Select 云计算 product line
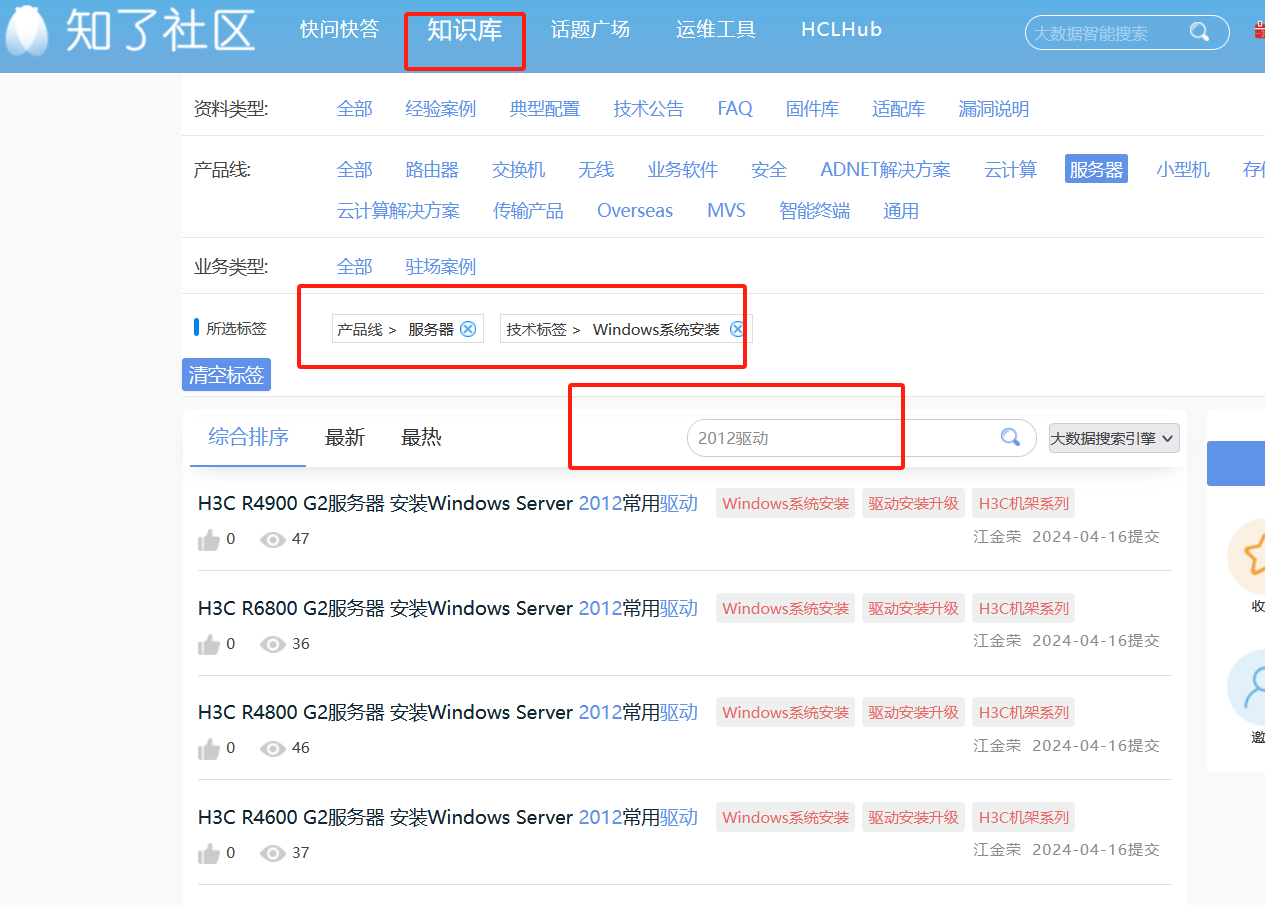This screenshot has height=905, width=1265. pos(1011,170)
